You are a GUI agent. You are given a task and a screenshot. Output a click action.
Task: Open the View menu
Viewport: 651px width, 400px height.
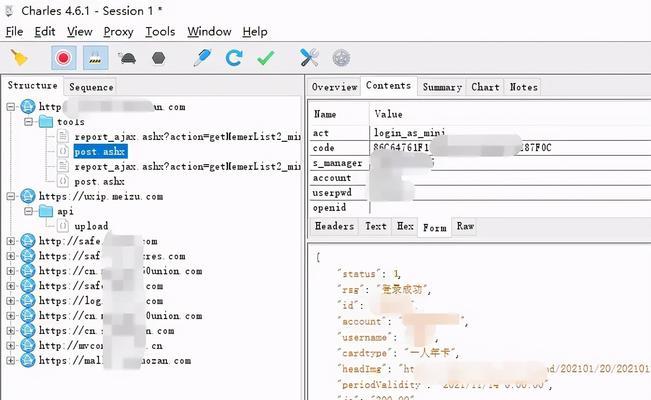(x=80, y=32)
